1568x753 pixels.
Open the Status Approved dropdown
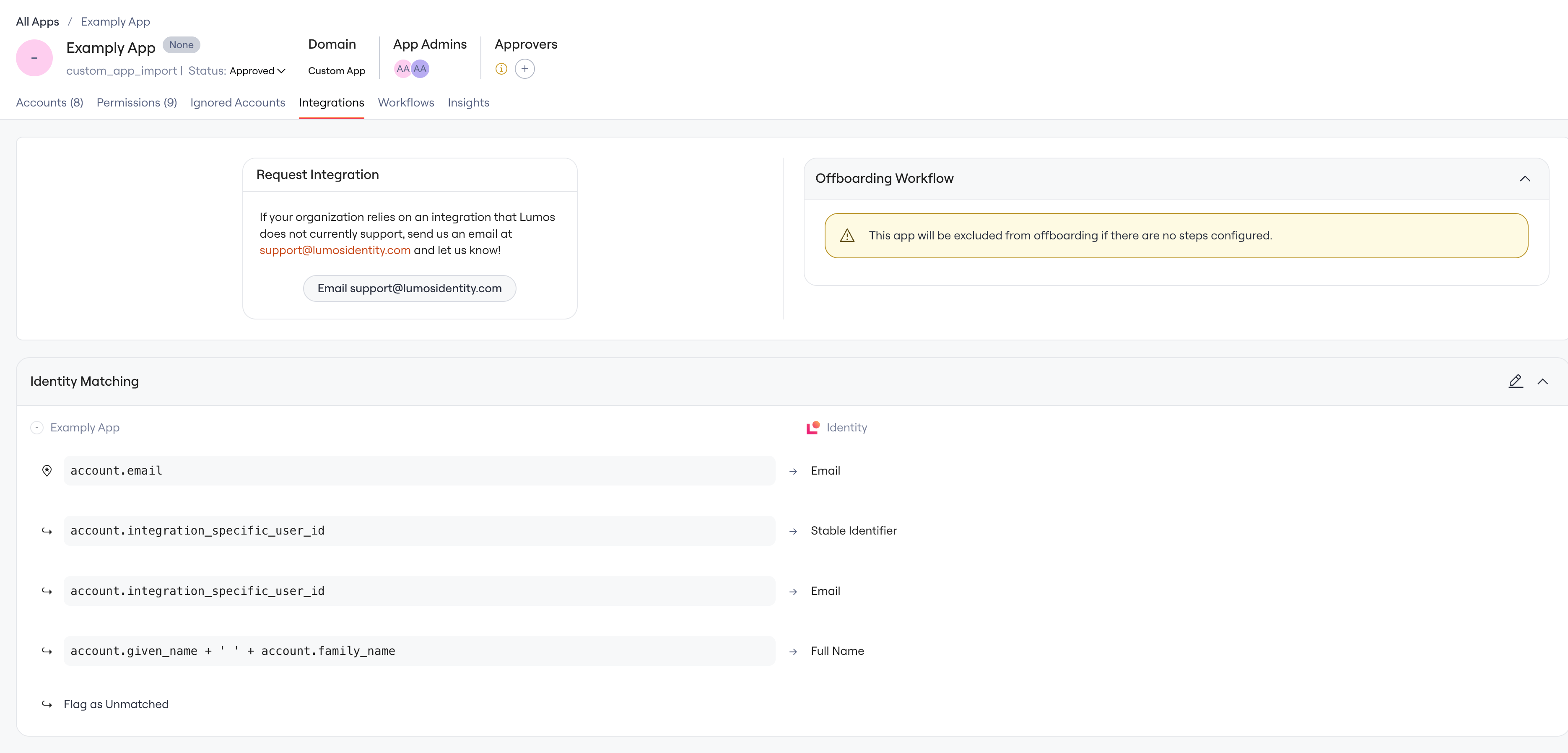coord(257,70)
